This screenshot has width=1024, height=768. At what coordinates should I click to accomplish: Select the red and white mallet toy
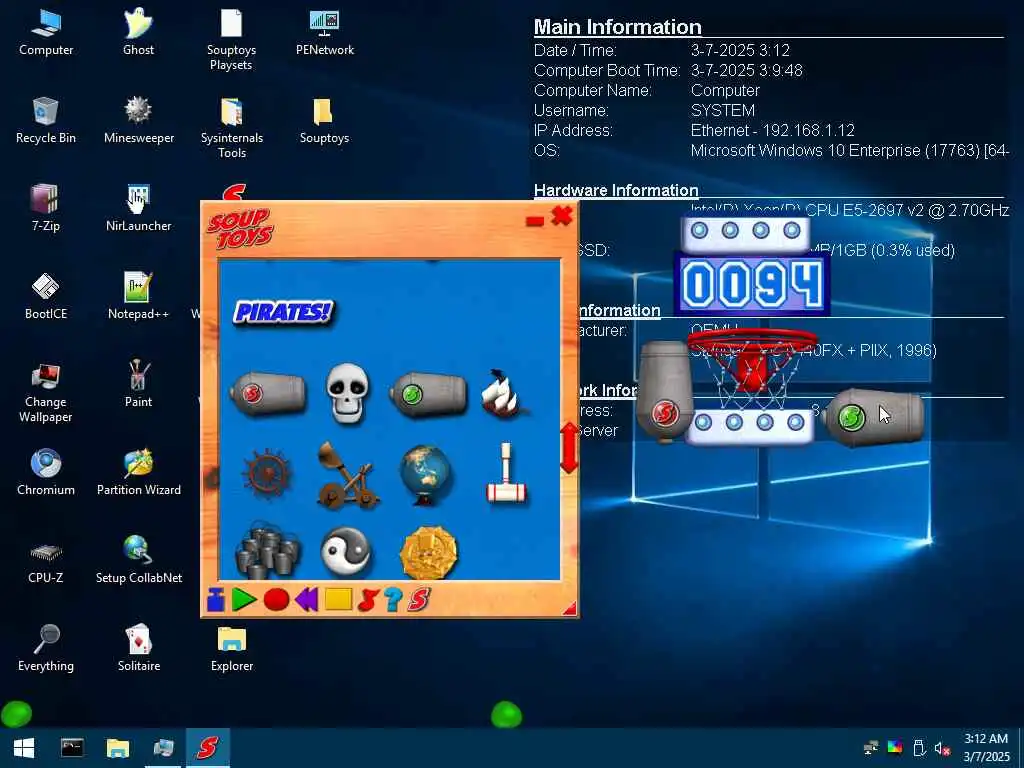tap(506, 473)
